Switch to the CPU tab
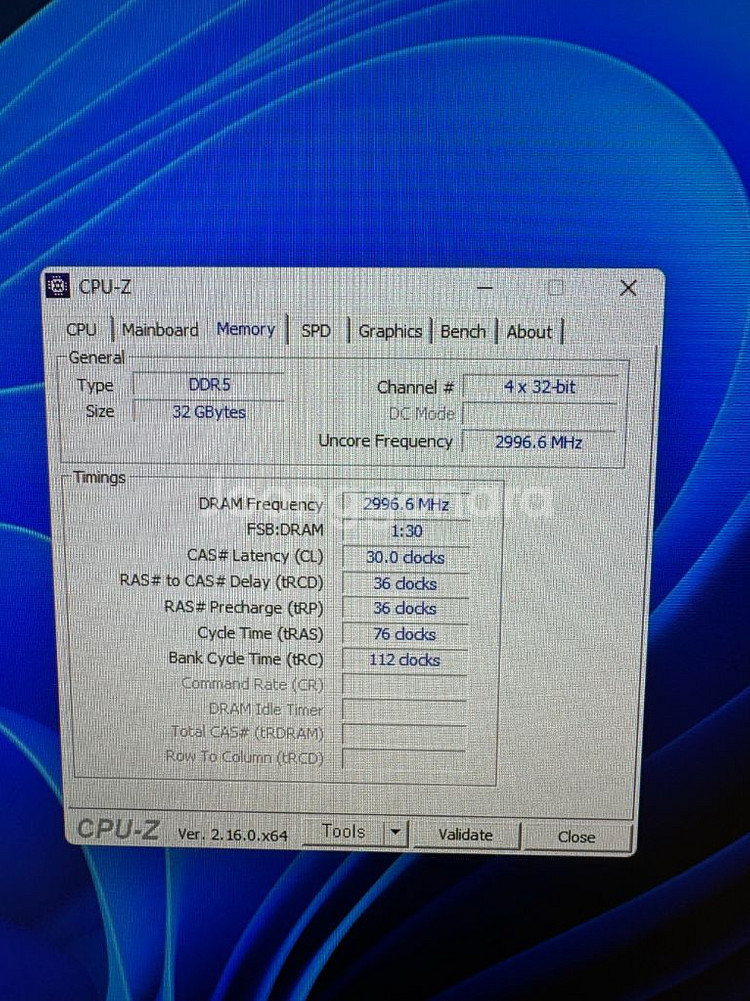Image resolution: width=750 pixels, height=1001 pixels. pos(81,329)
